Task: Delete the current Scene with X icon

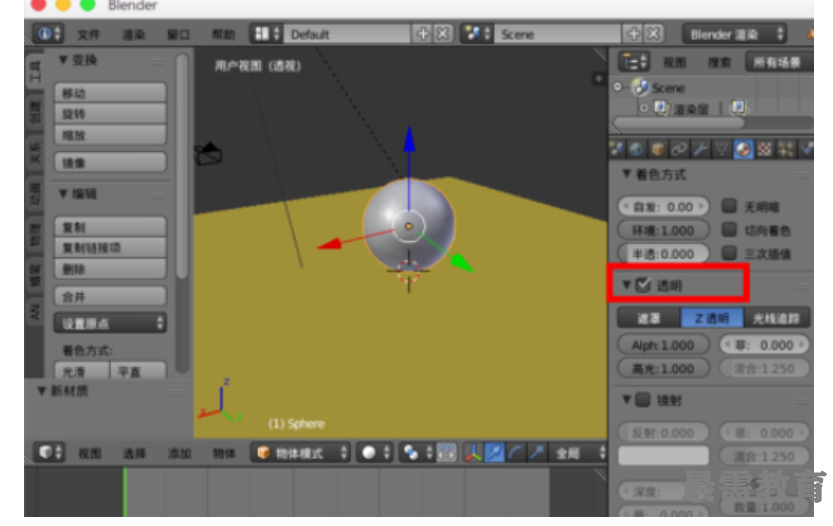Action: click(x=653, y=34)
